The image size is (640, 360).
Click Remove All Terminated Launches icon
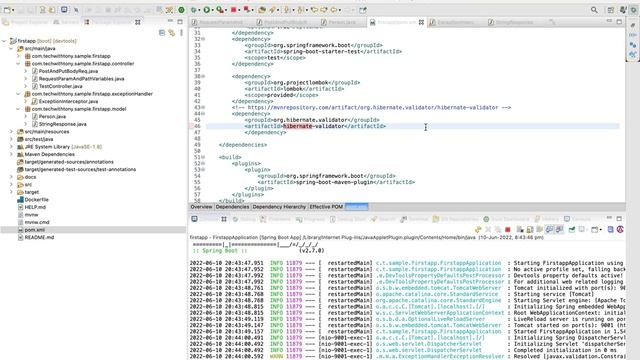pyautogui.click(x=498, y=230)
